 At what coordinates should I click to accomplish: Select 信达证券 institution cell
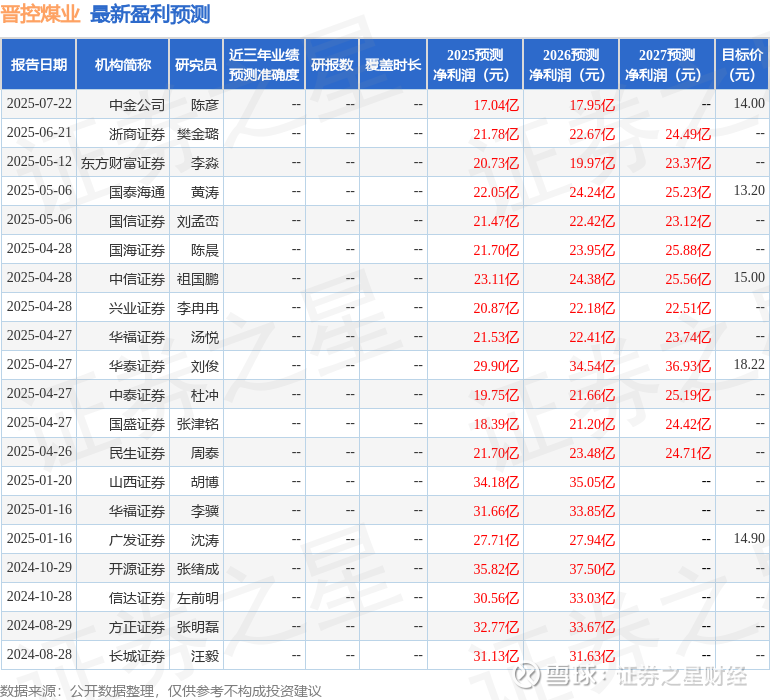(x=137, y=597)
